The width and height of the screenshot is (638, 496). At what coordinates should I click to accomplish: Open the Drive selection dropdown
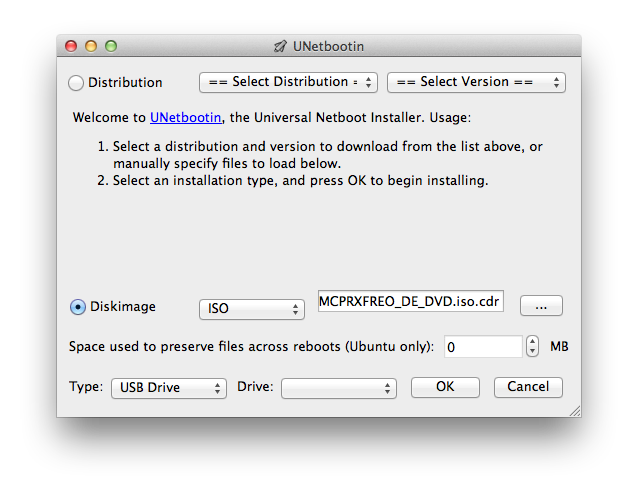coord(339,388)
